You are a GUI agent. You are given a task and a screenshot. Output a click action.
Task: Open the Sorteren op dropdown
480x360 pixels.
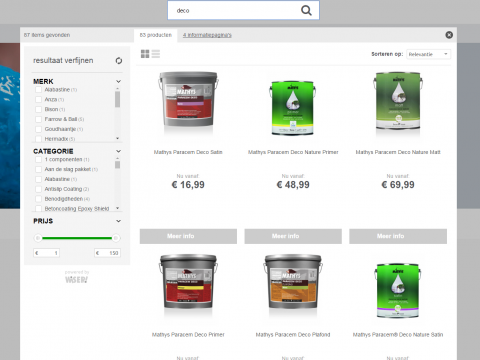coord(428,54)
